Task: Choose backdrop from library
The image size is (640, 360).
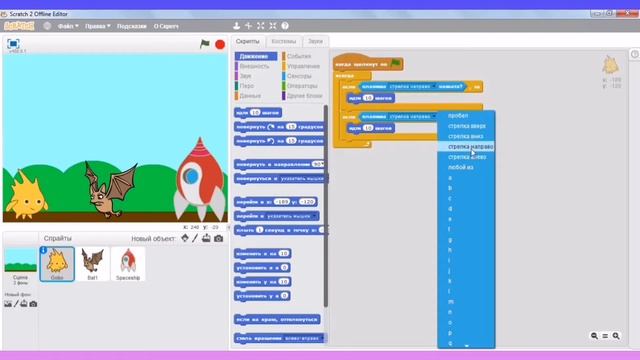Action: pos(8,304)
